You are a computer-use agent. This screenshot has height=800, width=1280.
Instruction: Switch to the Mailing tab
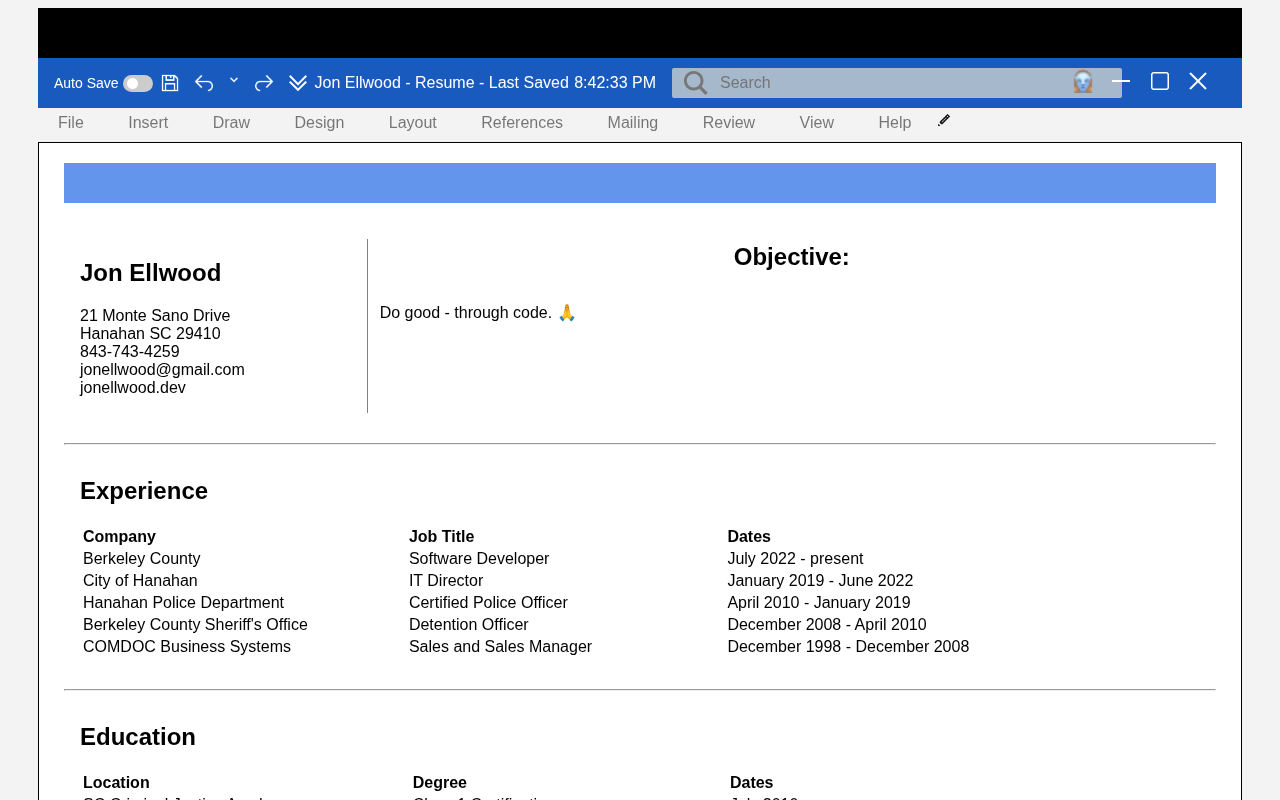[x=633, y=123]
